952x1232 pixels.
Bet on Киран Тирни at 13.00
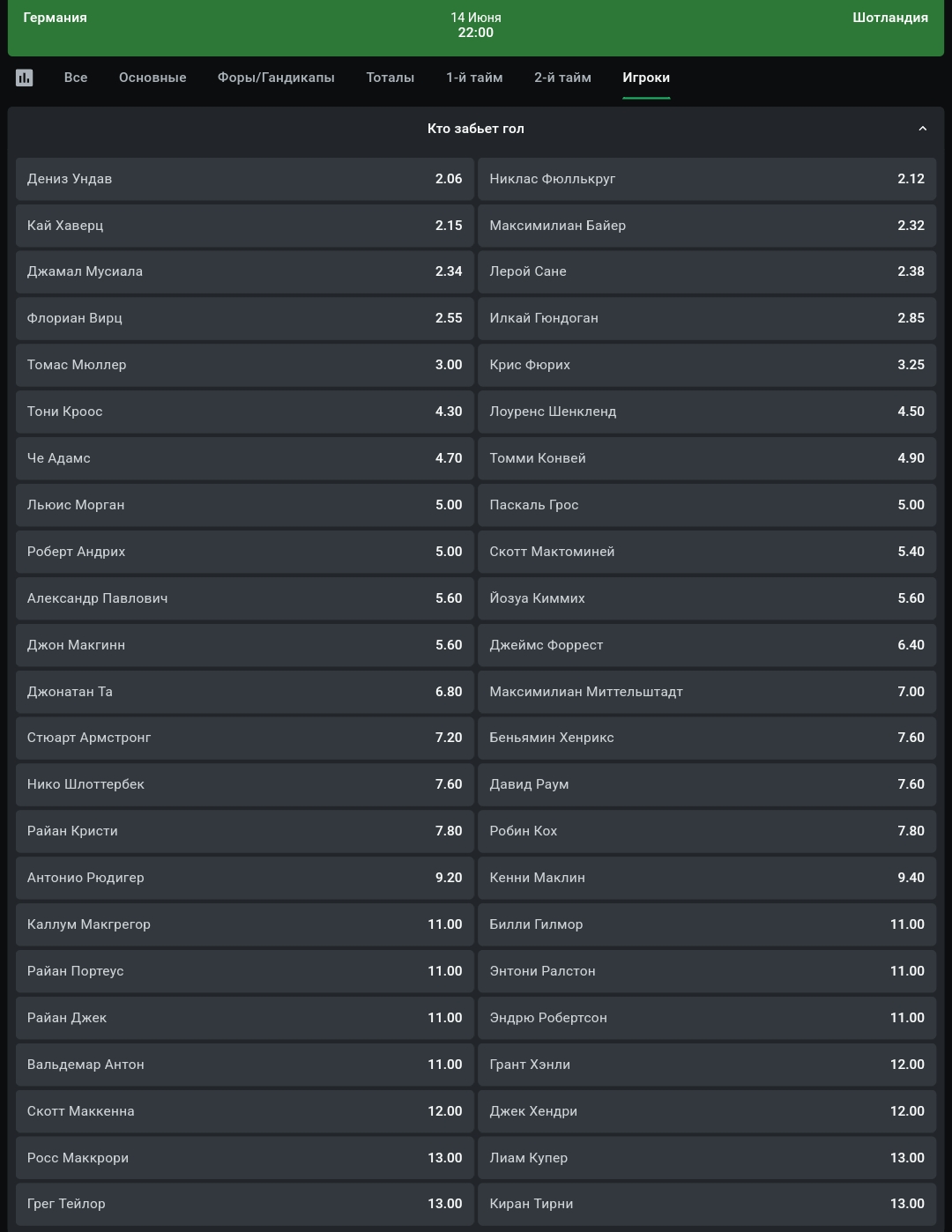pyautogui.click(x=707, y=1204)
